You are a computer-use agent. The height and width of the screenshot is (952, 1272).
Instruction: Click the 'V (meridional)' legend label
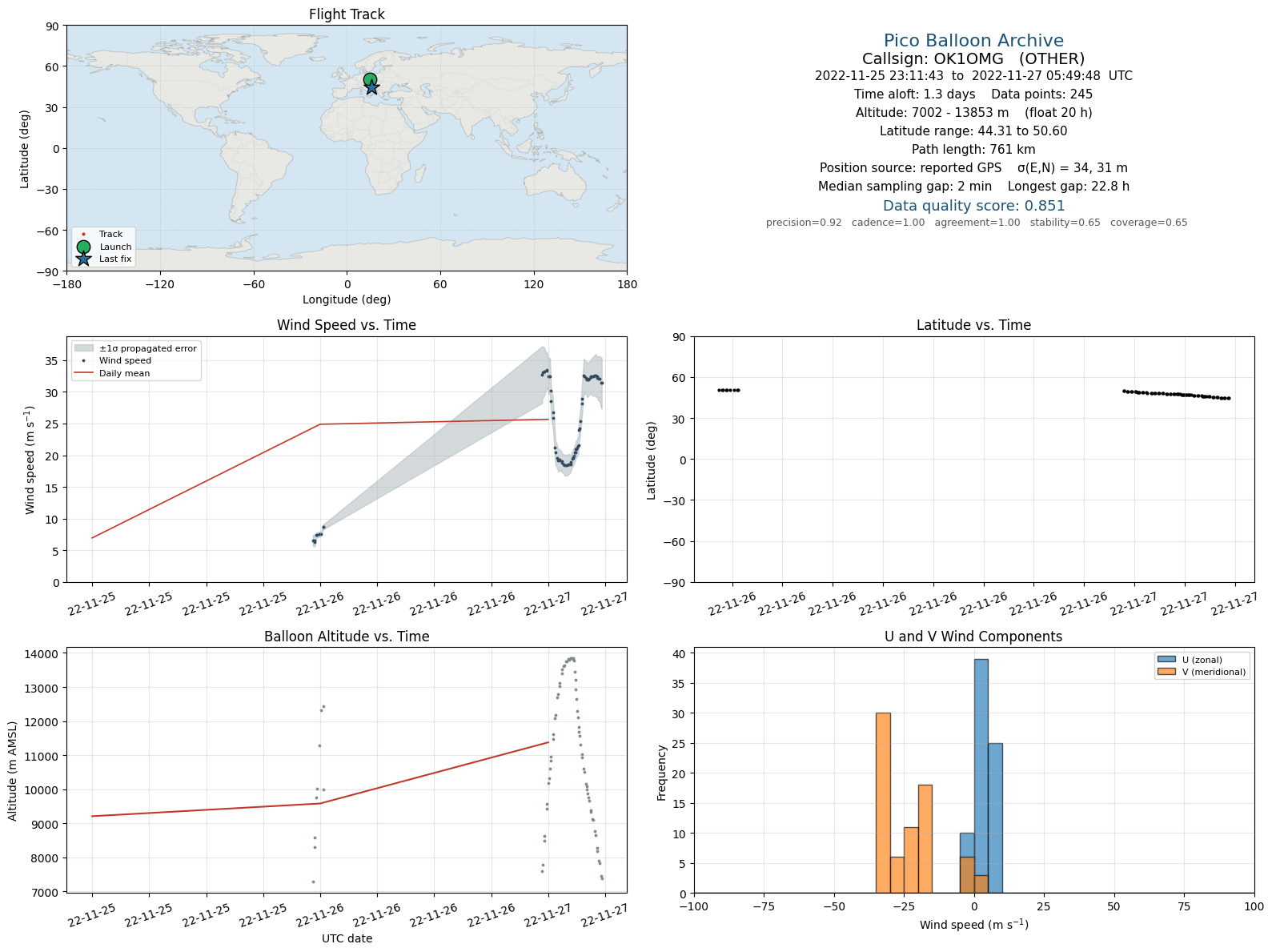click(x=1214, y=672)
